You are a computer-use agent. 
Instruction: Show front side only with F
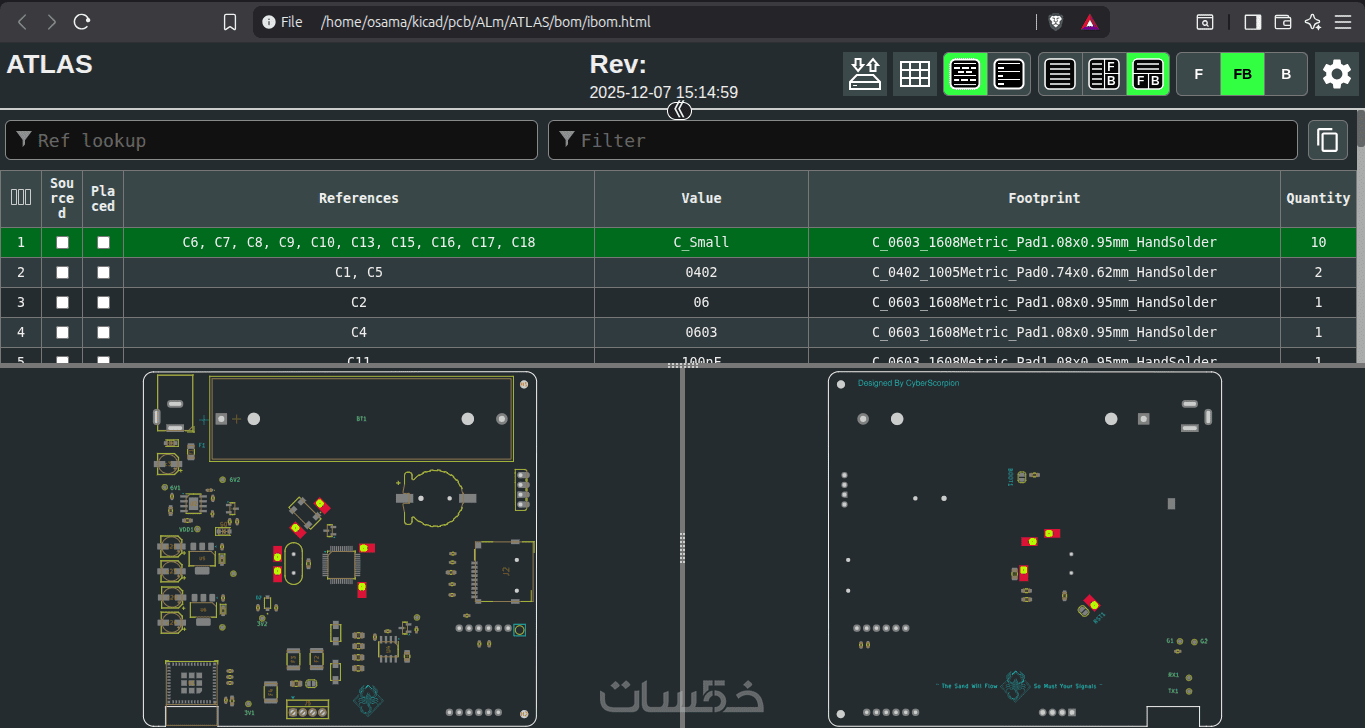pyautogui.click(x=1199, y=74)
